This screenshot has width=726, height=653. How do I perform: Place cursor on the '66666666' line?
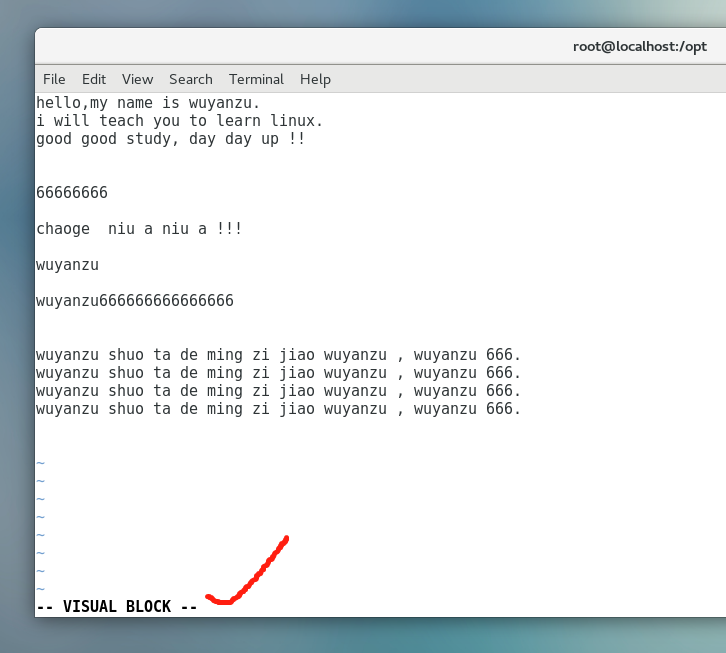click(72, 192)
